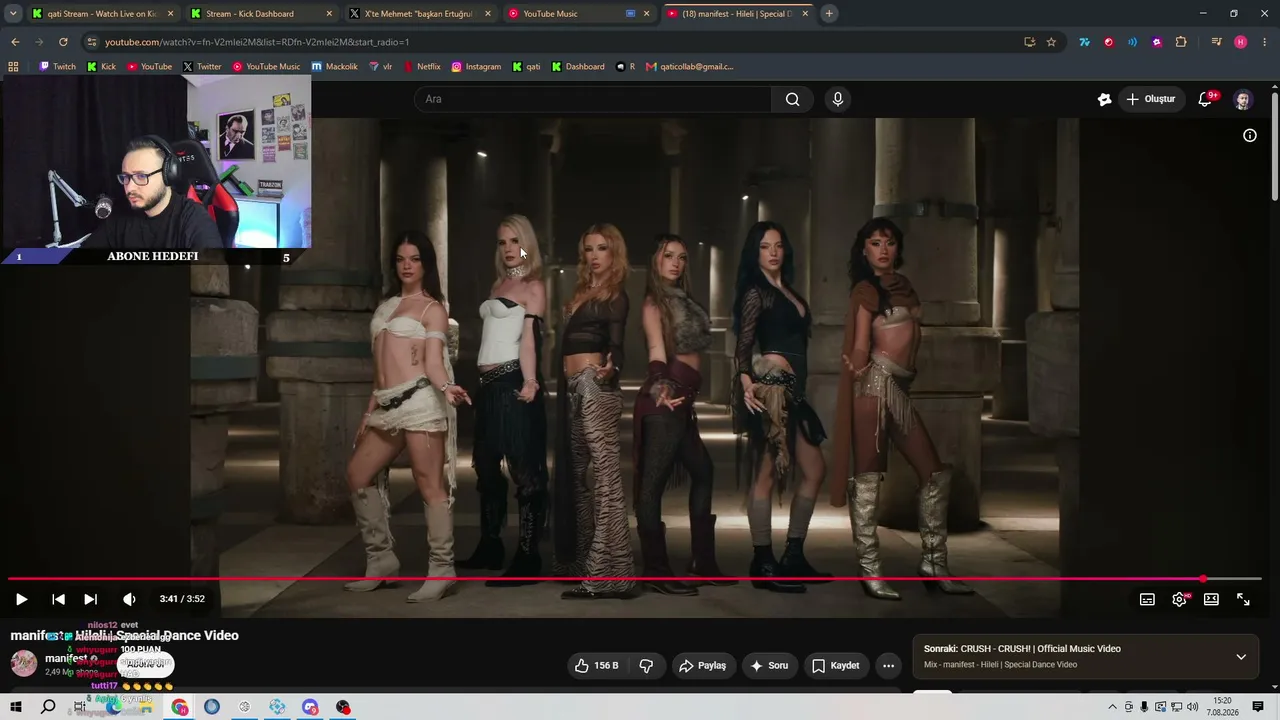Play the paused YouTube video

pos(21,599)
